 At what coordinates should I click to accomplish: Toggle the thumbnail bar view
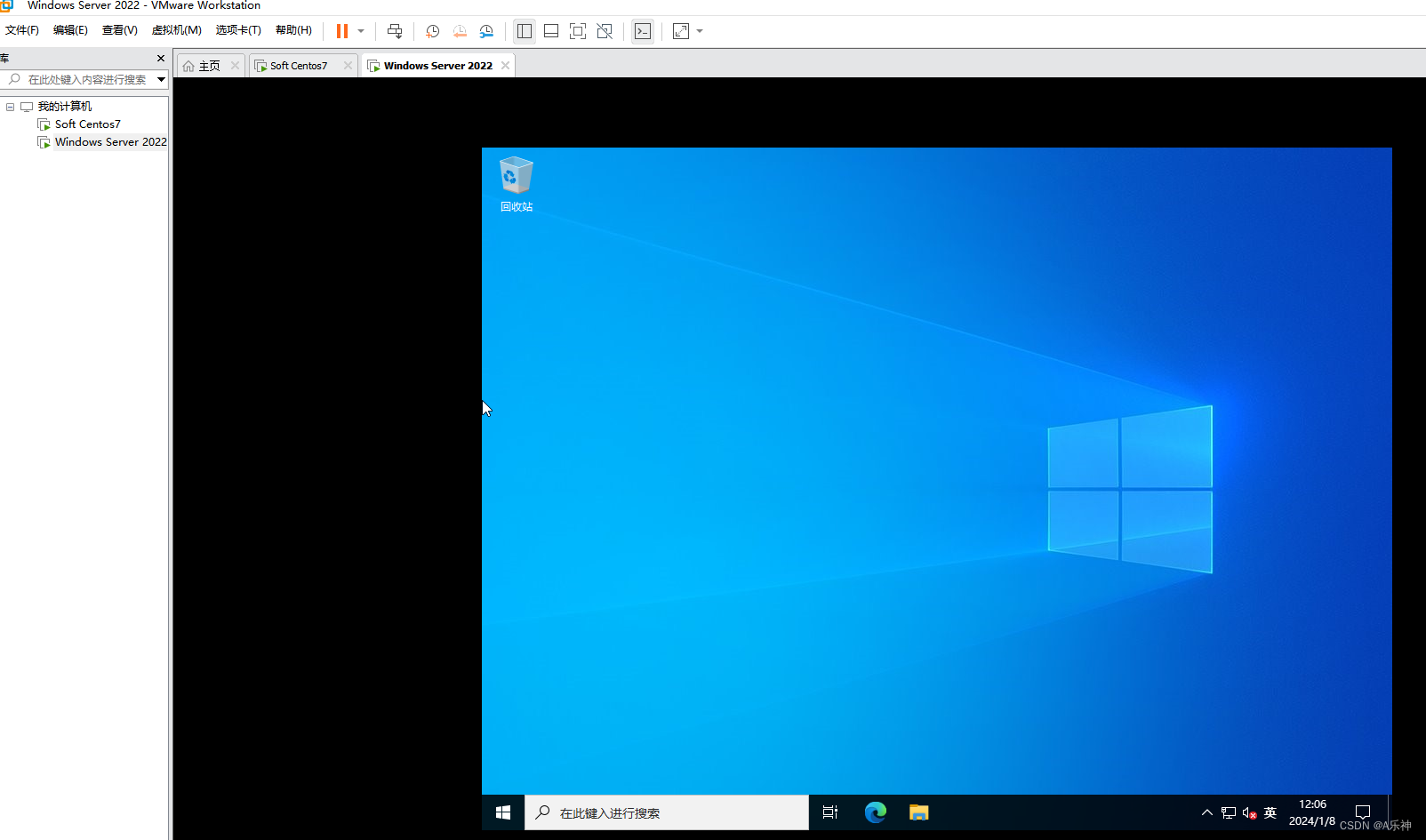551,31
